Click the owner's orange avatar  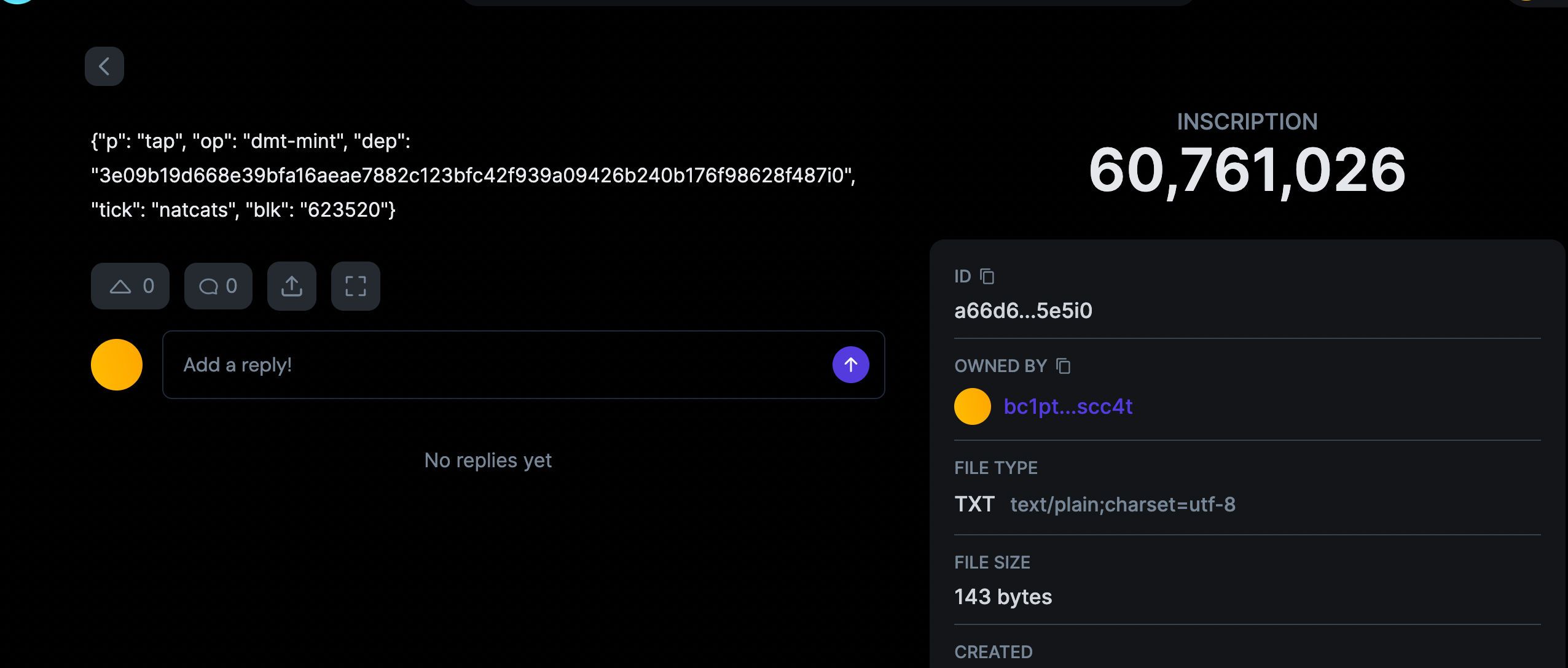pos(973,406)
